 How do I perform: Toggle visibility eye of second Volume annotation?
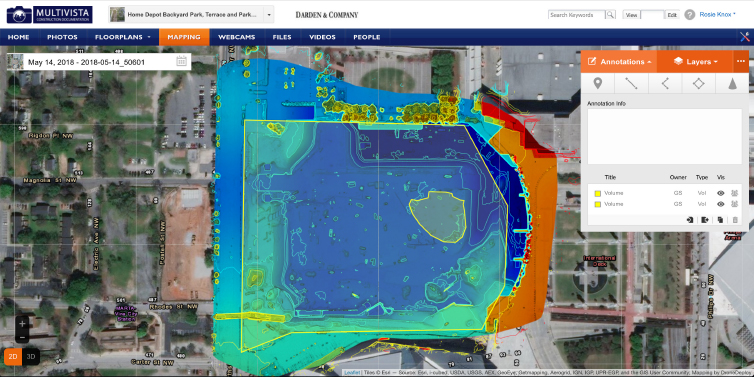click(x=721, y=204)
